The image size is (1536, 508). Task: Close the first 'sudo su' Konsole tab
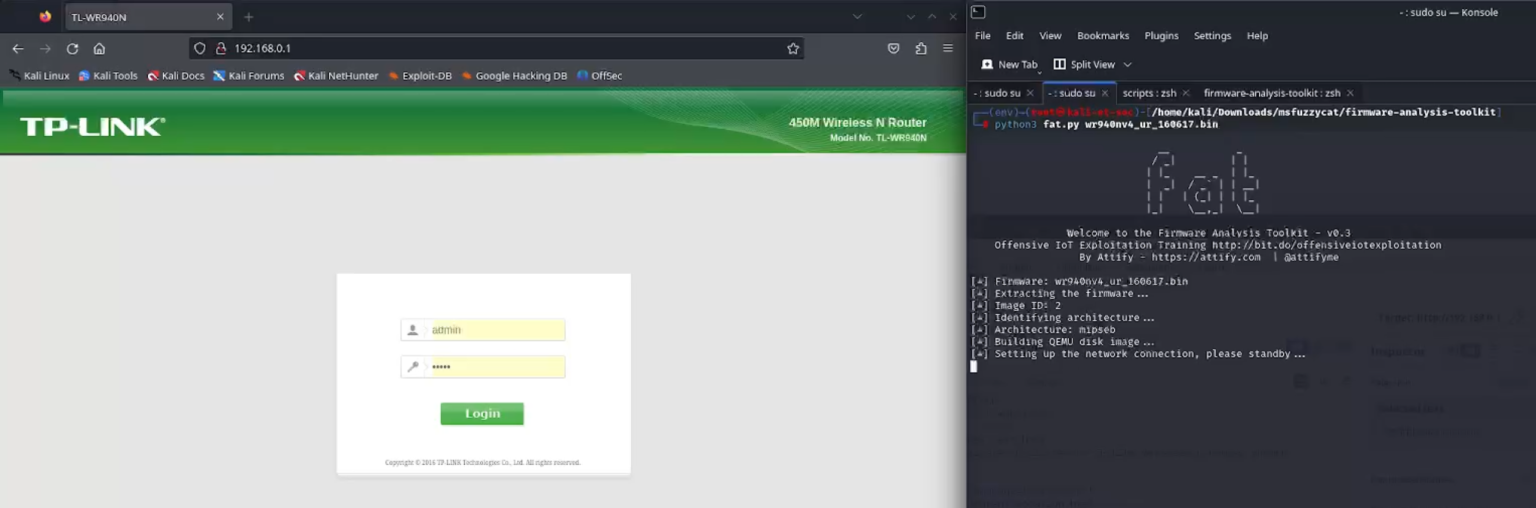tap(1030, 93)
